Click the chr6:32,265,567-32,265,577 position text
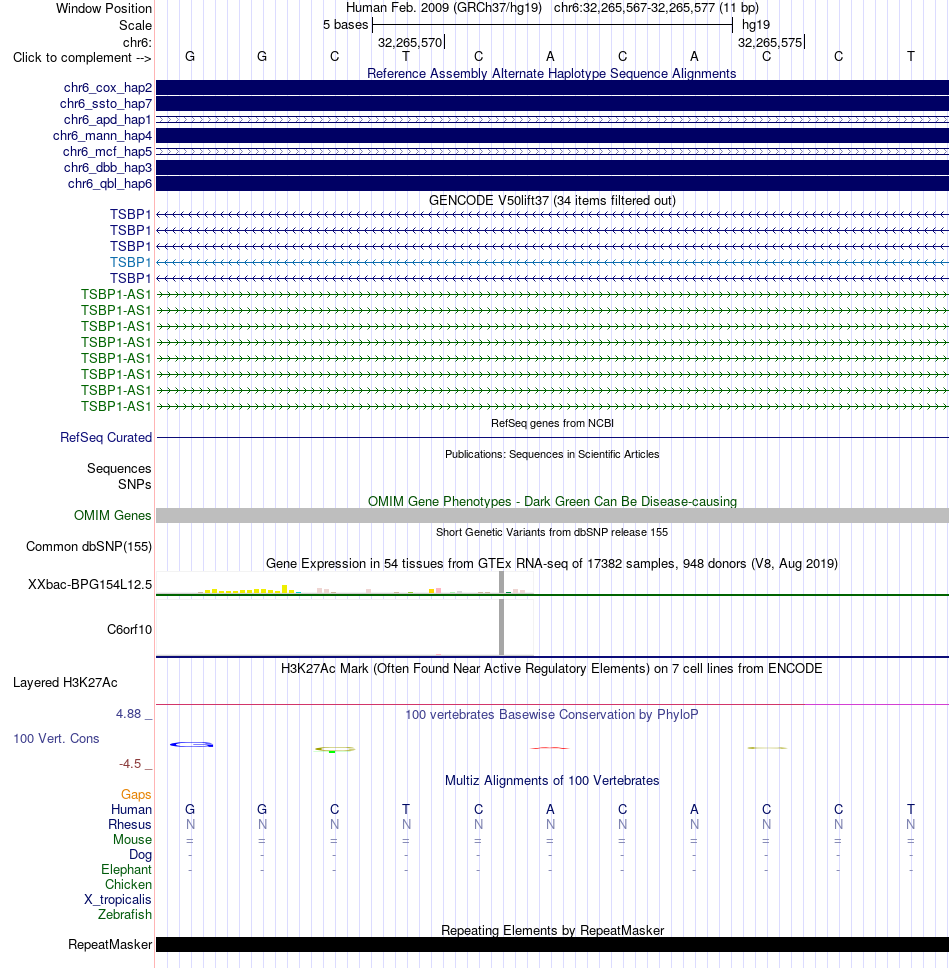The width and height of the screenshot is (950, 968). pos(656,8)
